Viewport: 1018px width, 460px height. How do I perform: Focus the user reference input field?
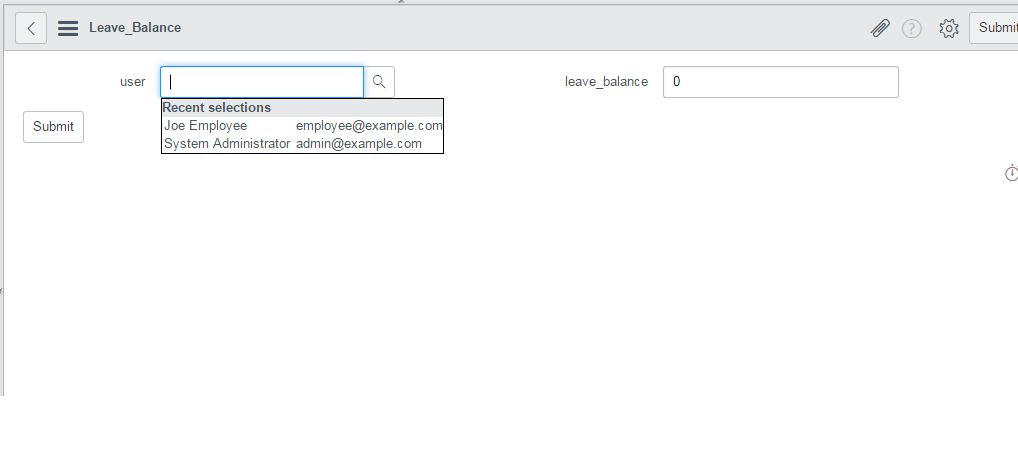pyautogui.click(x=262, y=82)
